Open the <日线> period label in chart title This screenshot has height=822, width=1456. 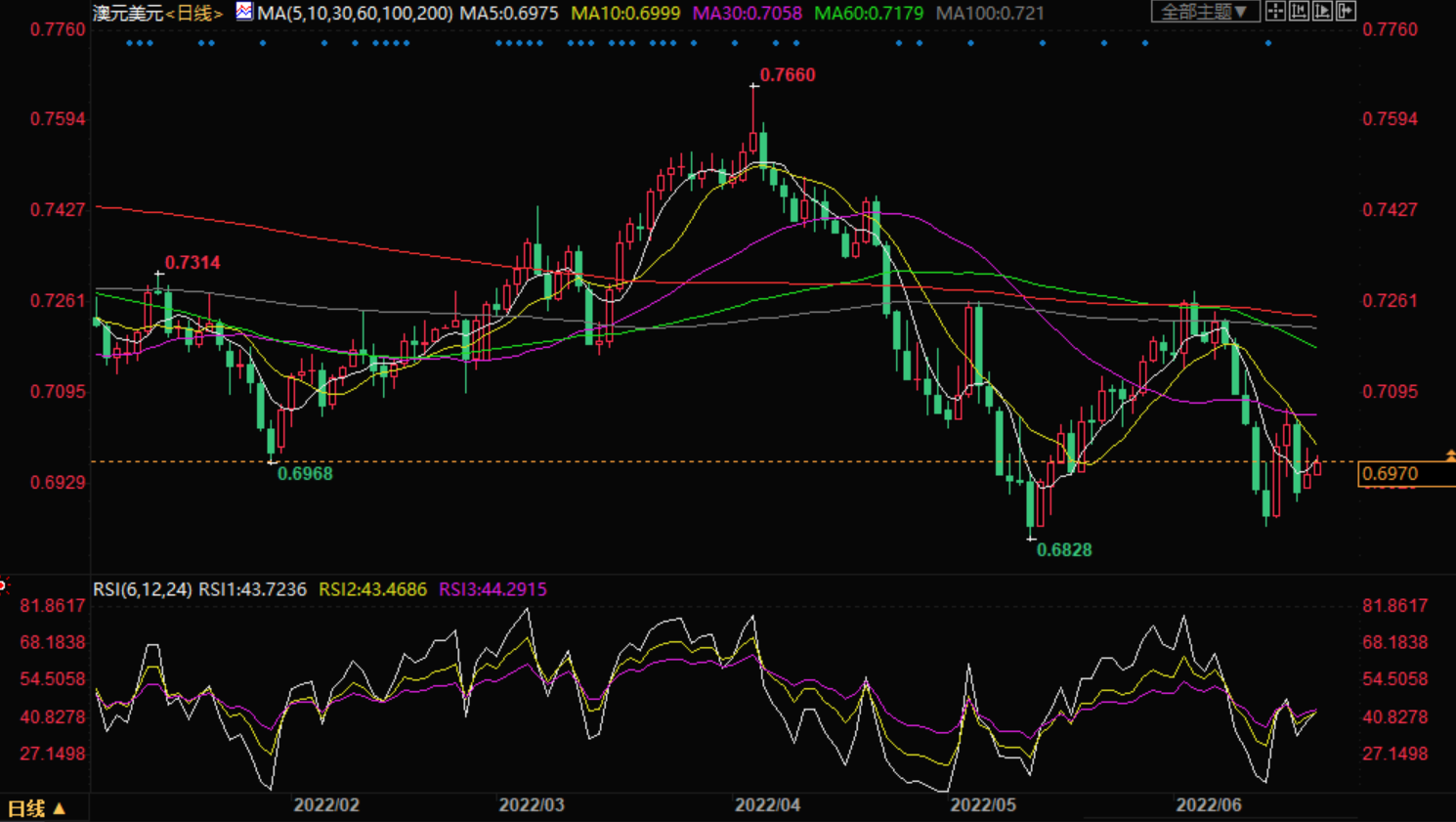click(193, 14)
